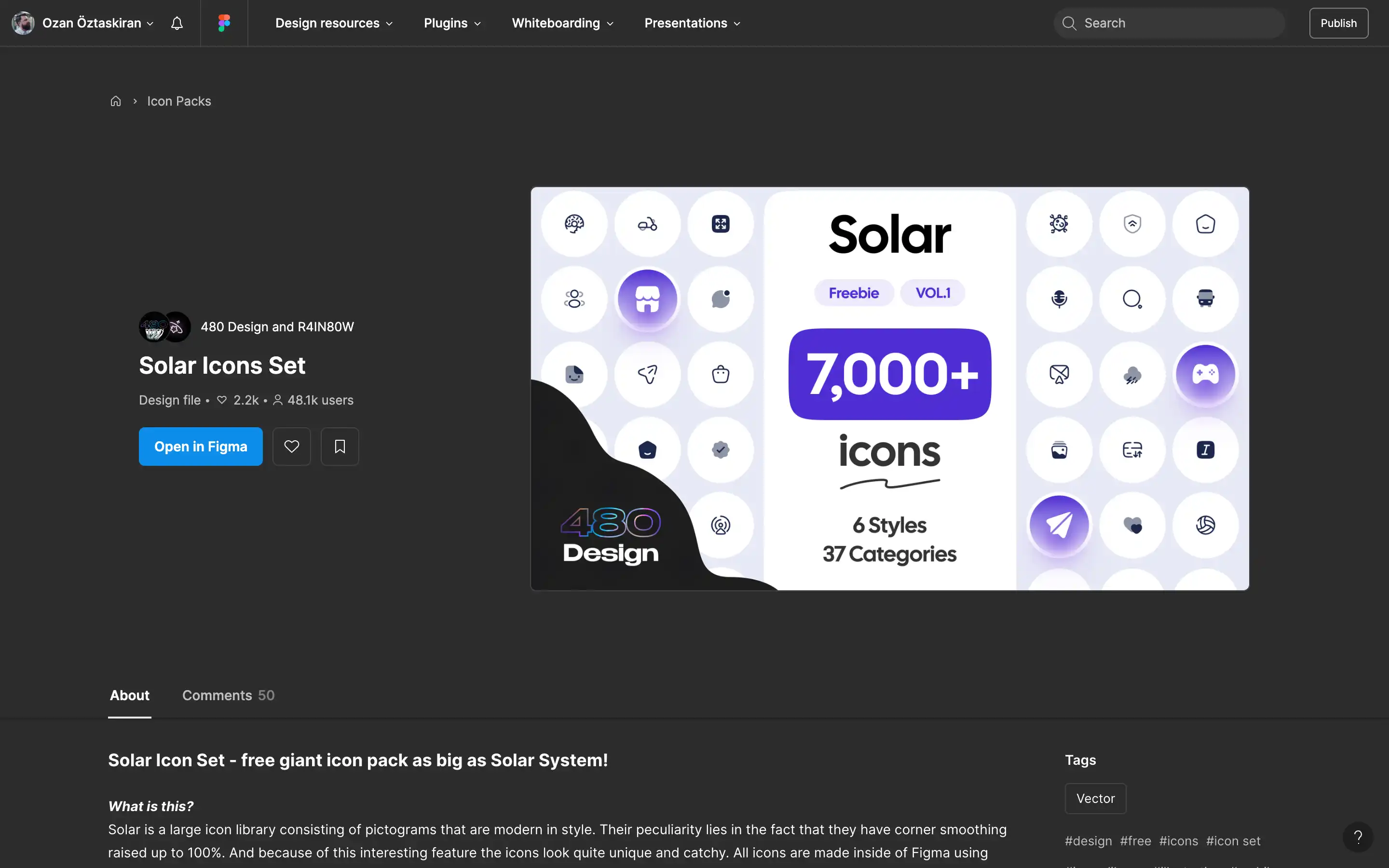The height and width of the screenshot is (868, 1389).
Task: Click the R4IN80W author avatar
Action: point(178,326)
